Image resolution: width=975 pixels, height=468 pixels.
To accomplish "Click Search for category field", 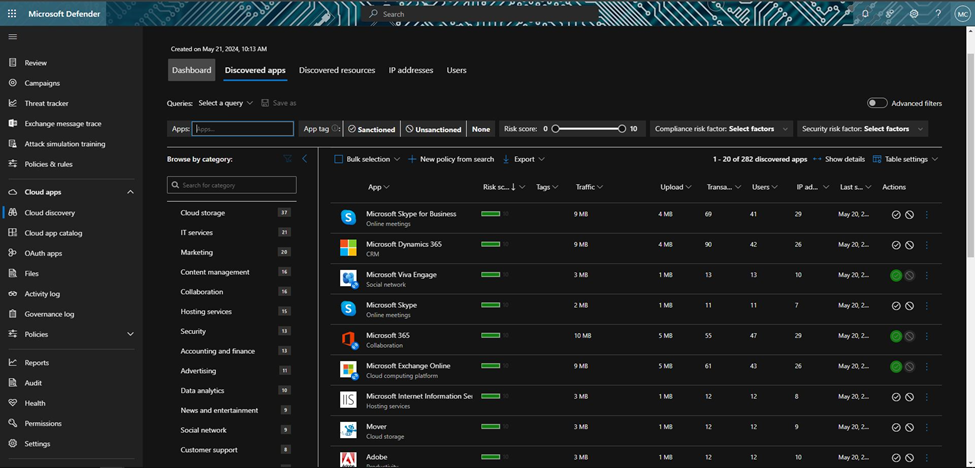I will pos(232,185).
